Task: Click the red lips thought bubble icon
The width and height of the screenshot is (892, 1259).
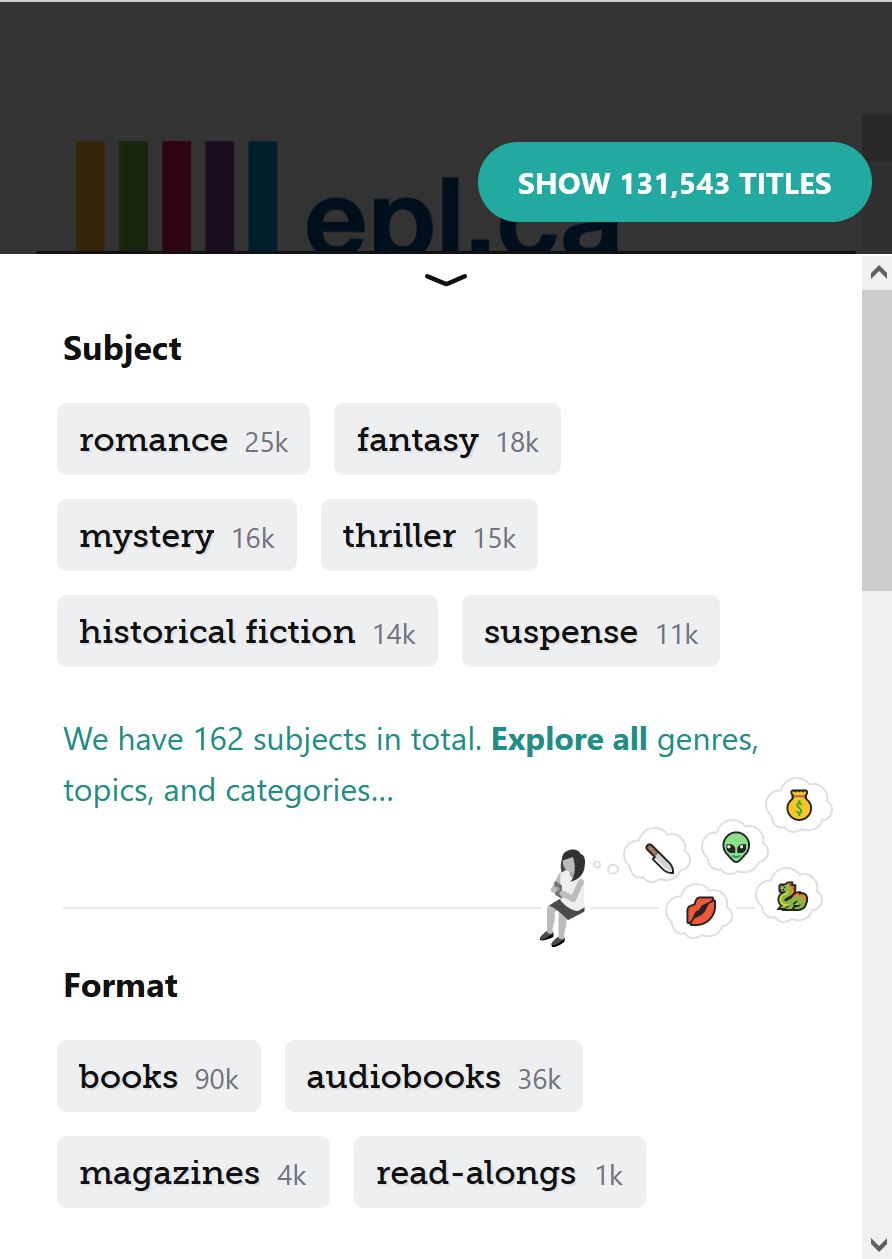Action: click(x=700, y=911)
